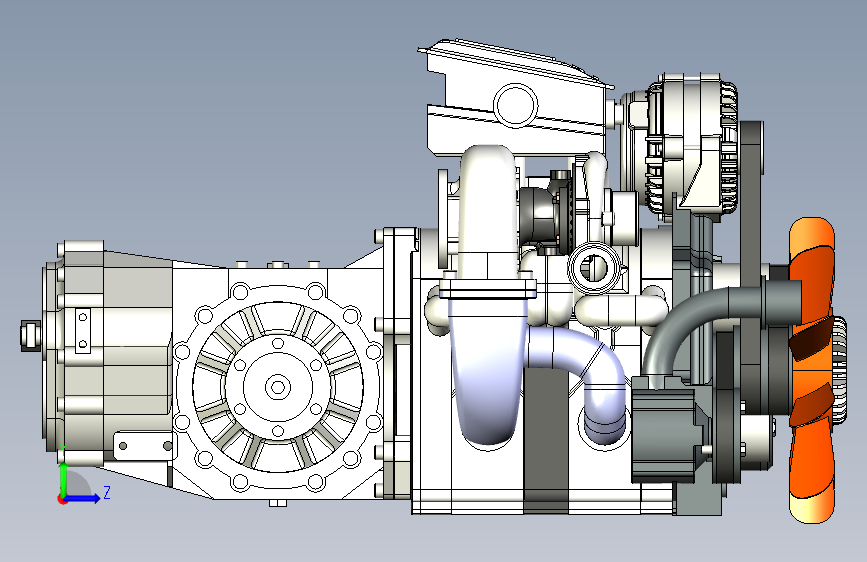This screenshot has width=867, height=562.
Task: Select the two-hole mounting bracket at the transmission bottom
Action: click(x=145, y=446)
